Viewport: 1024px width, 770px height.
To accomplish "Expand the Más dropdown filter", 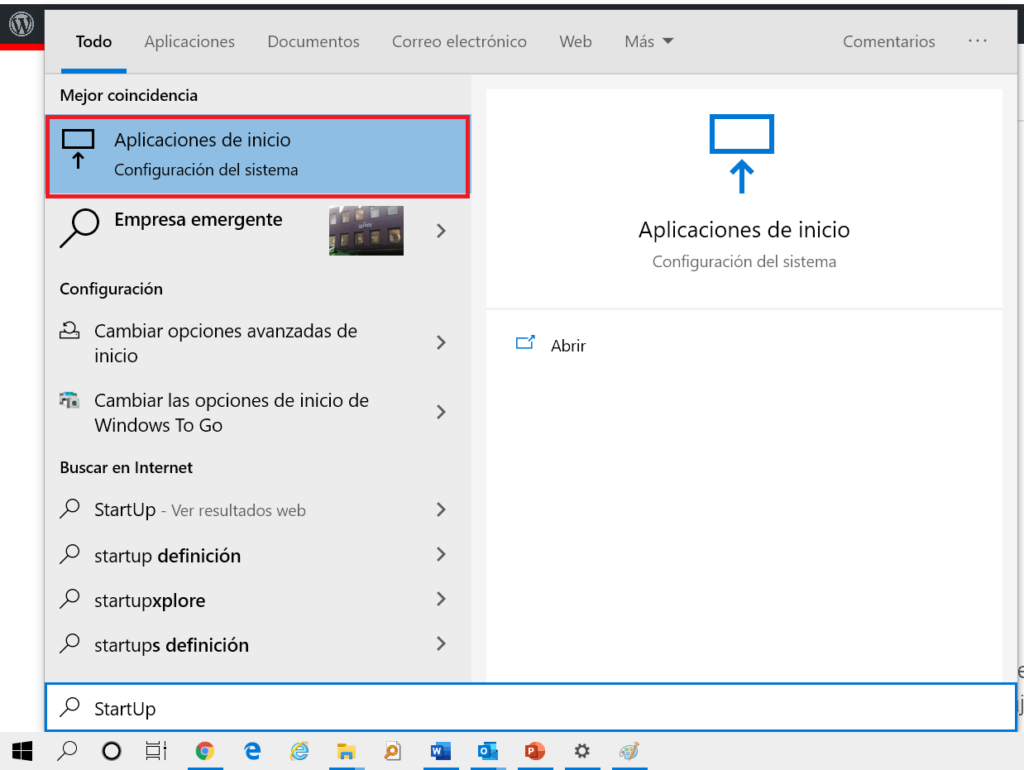I will point(649,42).
